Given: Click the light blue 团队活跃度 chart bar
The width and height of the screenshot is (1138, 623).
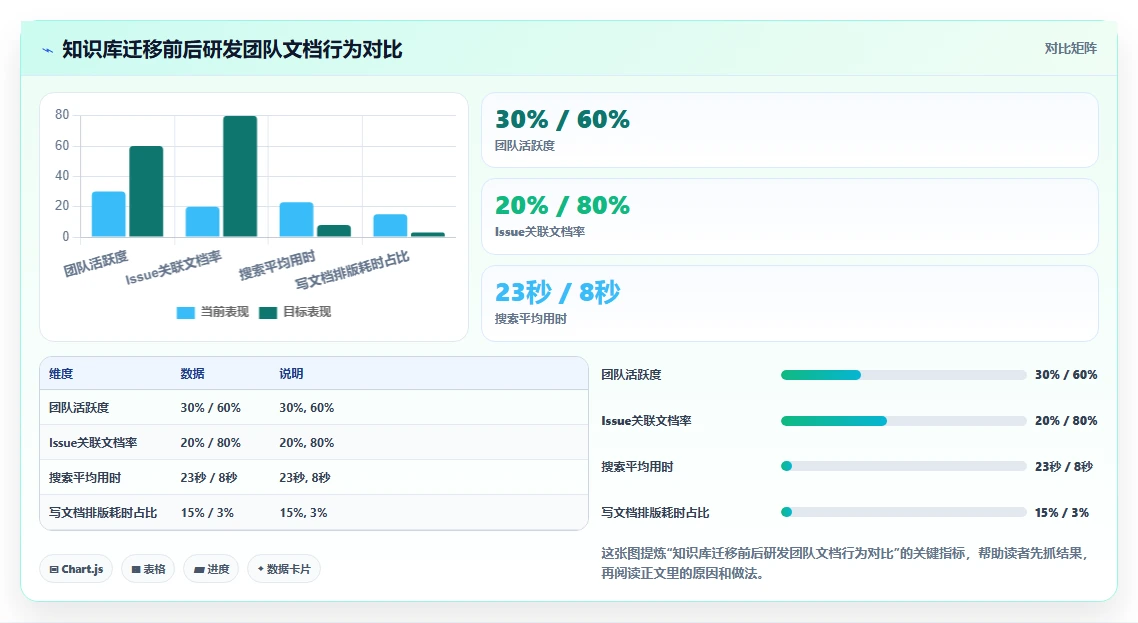Looking at the screenshot, I should click(109, 214).
